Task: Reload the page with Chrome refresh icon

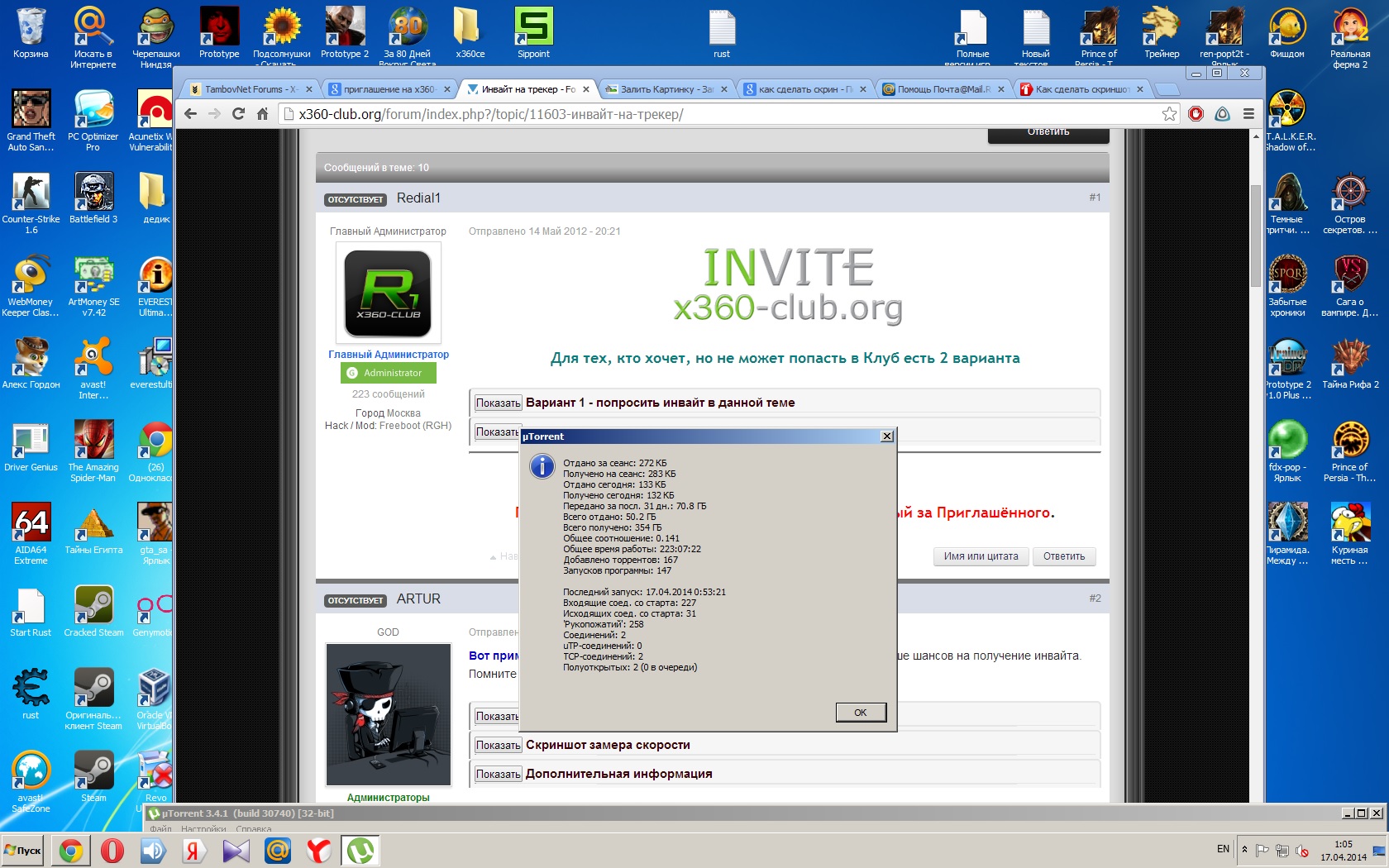Action: [238, 114]
